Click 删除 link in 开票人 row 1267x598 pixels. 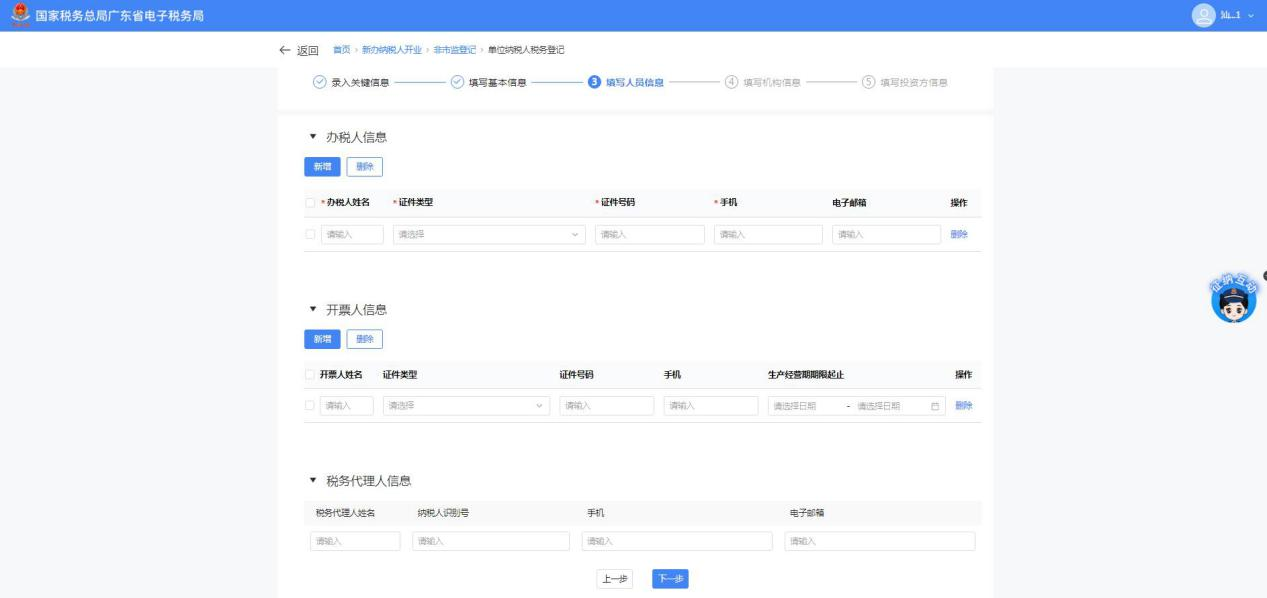(x=963, y=406)
